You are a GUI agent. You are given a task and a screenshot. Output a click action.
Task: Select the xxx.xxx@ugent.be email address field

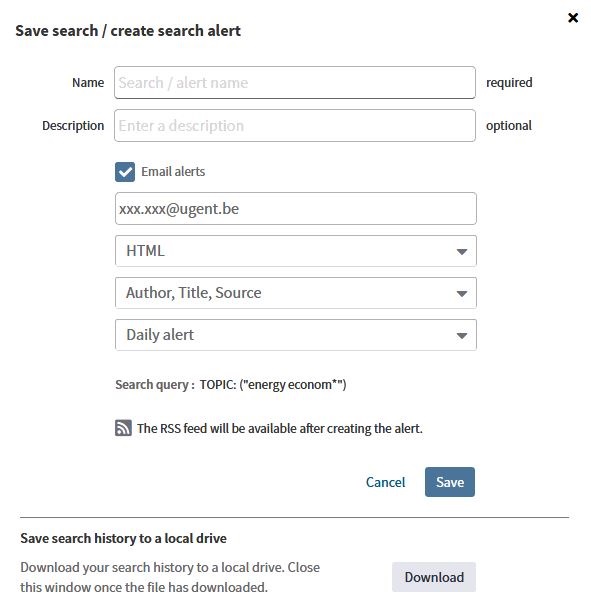click(296, 209)
